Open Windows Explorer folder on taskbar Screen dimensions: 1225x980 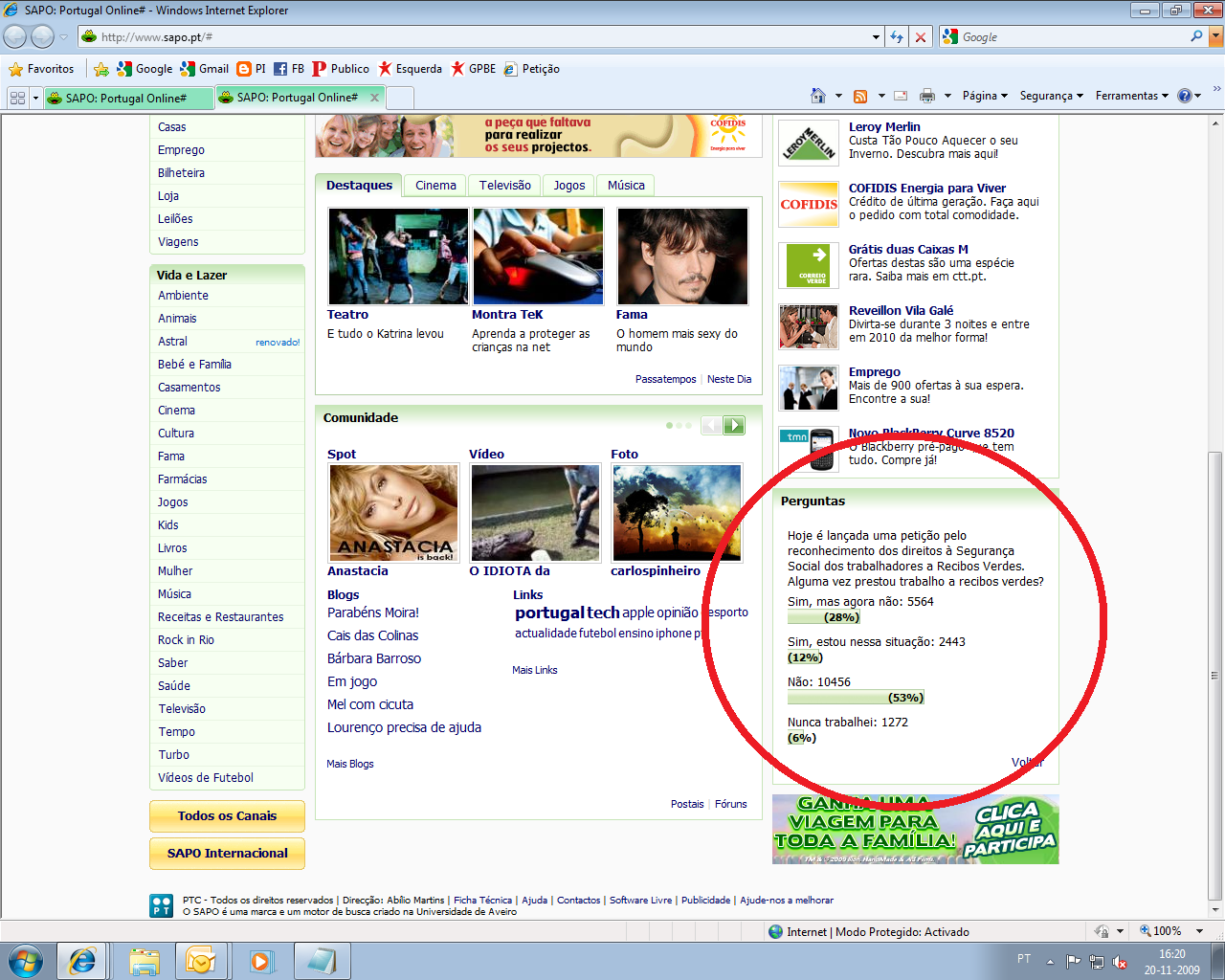[145, 961]
